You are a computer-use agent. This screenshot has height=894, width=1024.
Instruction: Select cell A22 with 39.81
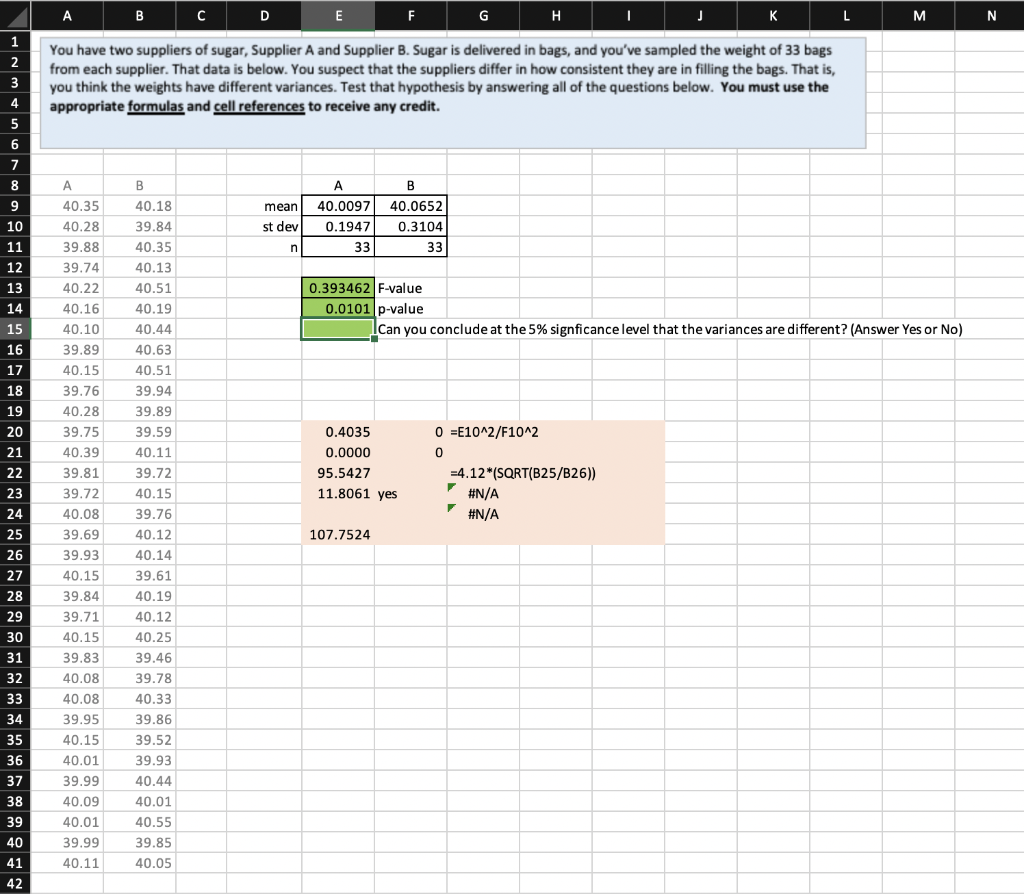tap(67, 473)
